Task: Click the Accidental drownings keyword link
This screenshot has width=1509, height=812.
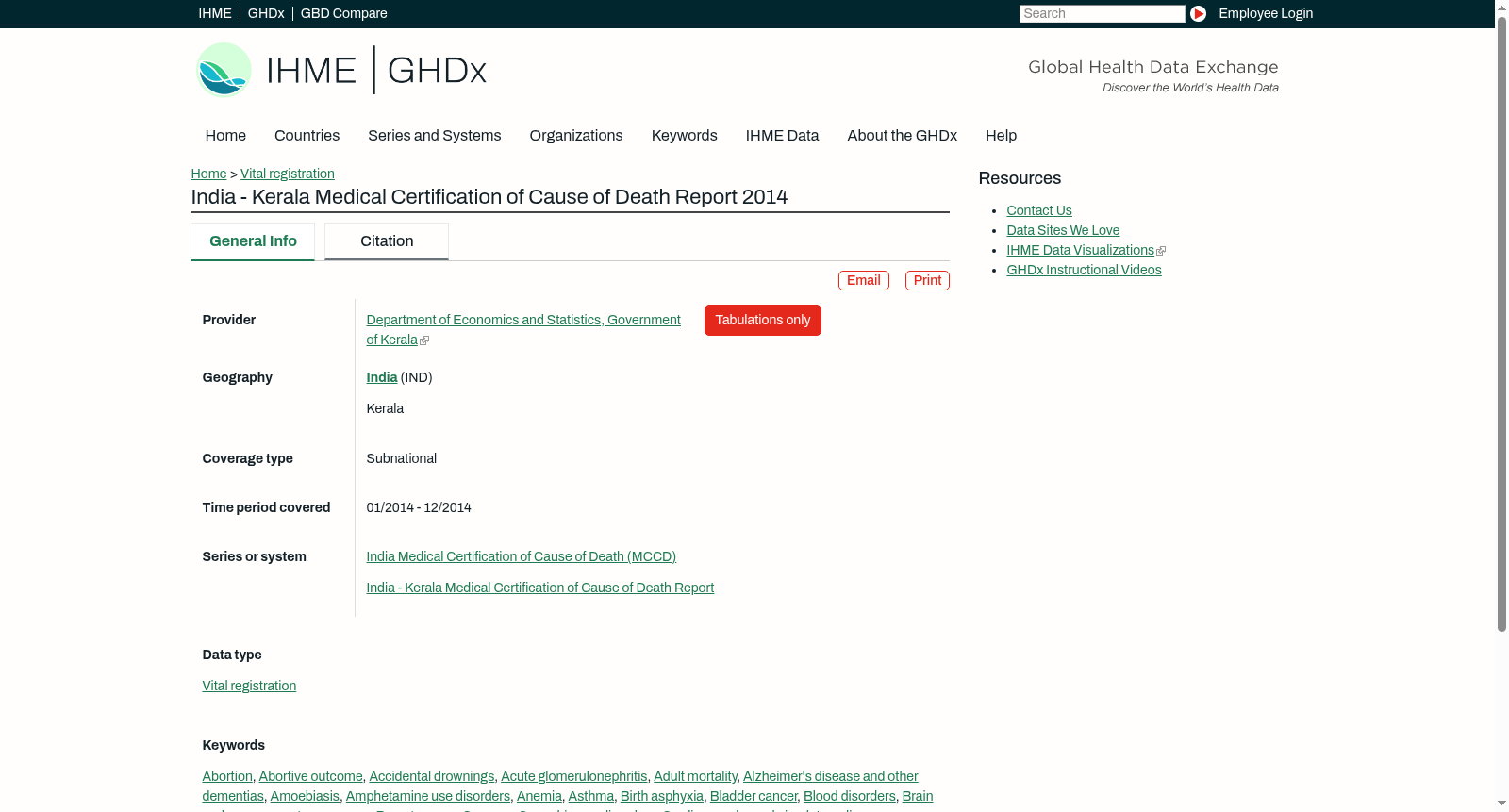Action: pyautogui.click(x=432, y=777)
